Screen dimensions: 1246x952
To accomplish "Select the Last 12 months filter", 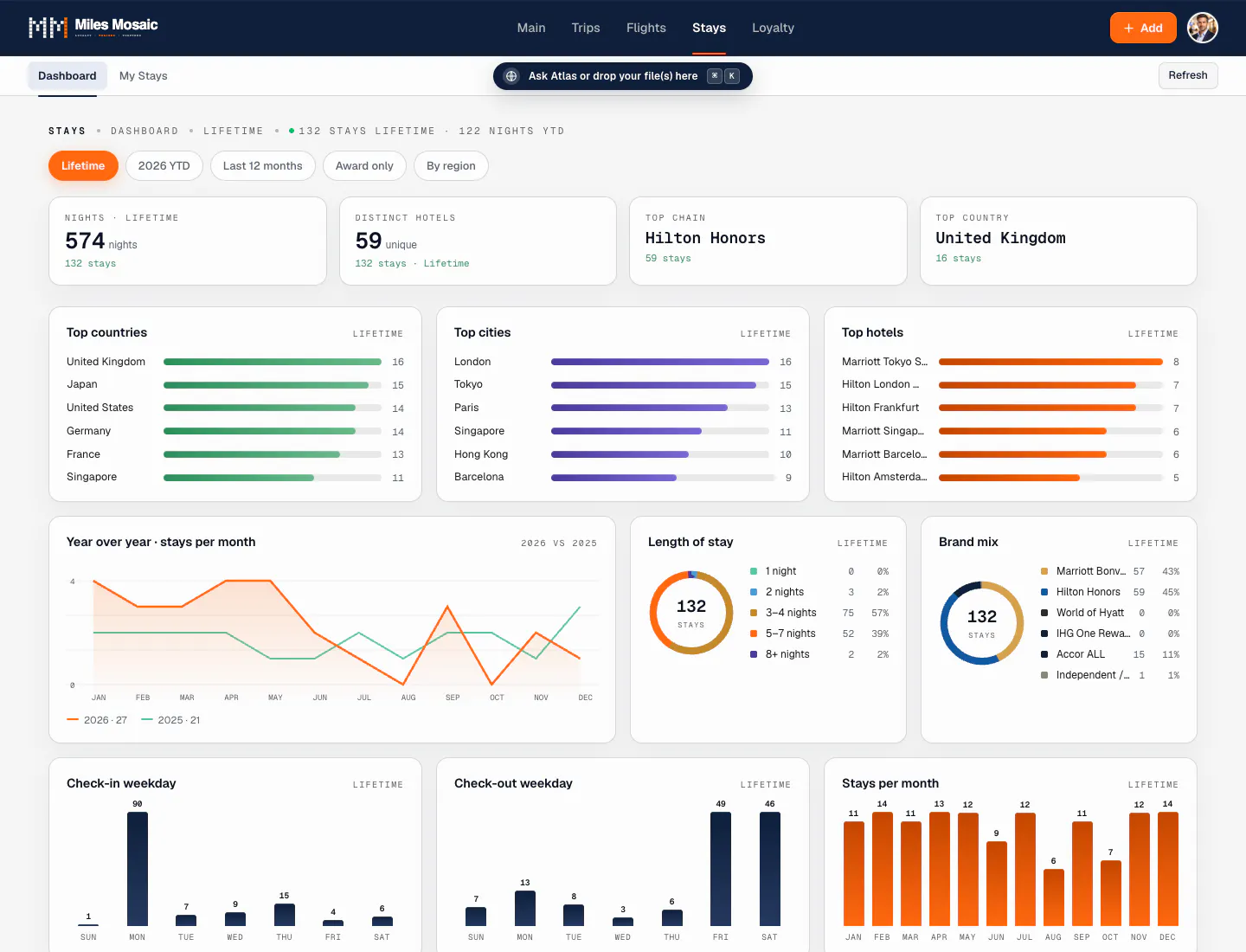I will (263, 166).
